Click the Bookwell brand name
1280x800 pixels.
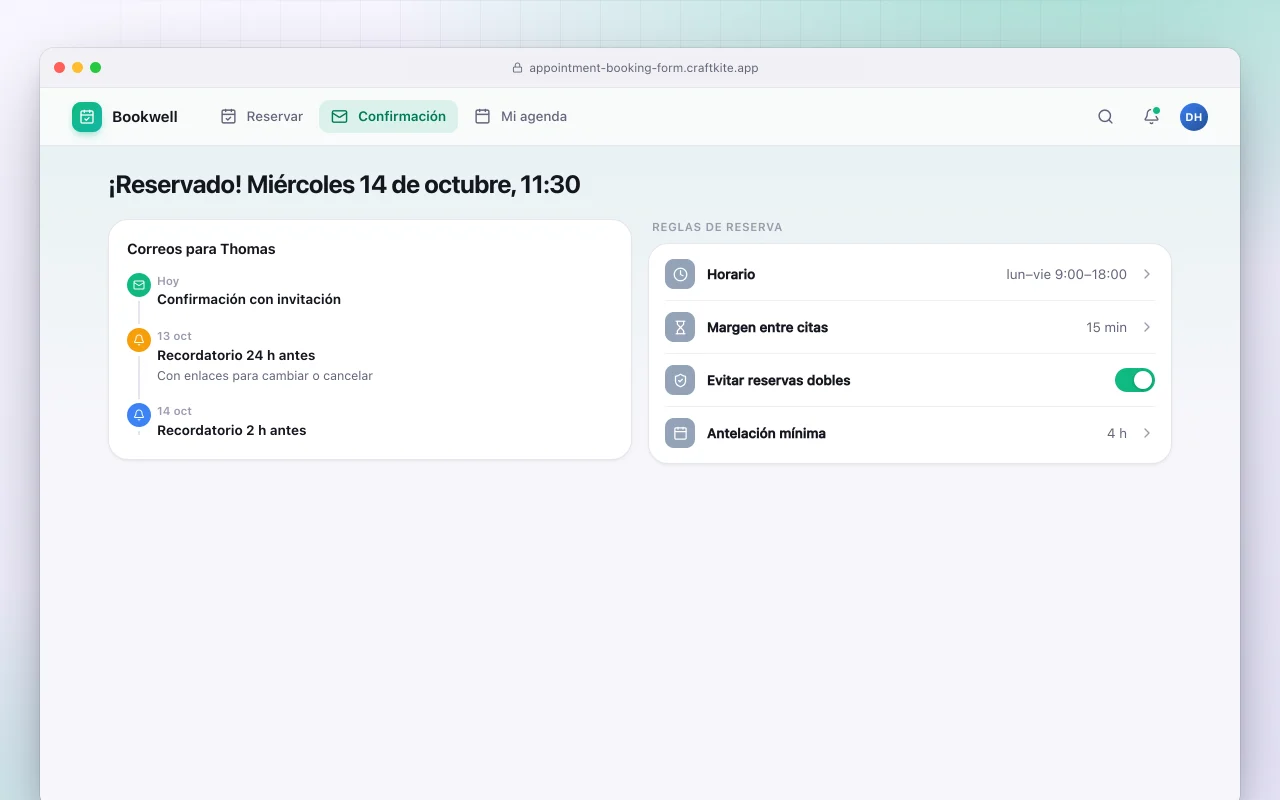pos(145,117)
